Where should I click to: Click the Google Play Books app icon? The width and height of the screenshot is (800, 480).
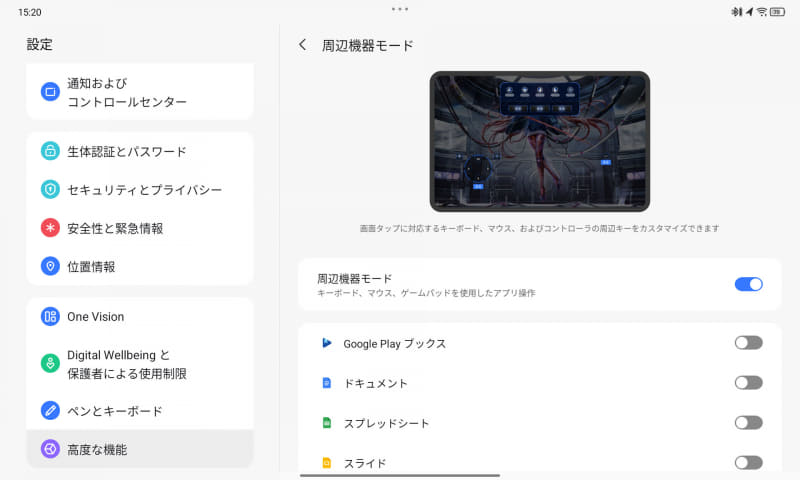click(x=327, y=343)
